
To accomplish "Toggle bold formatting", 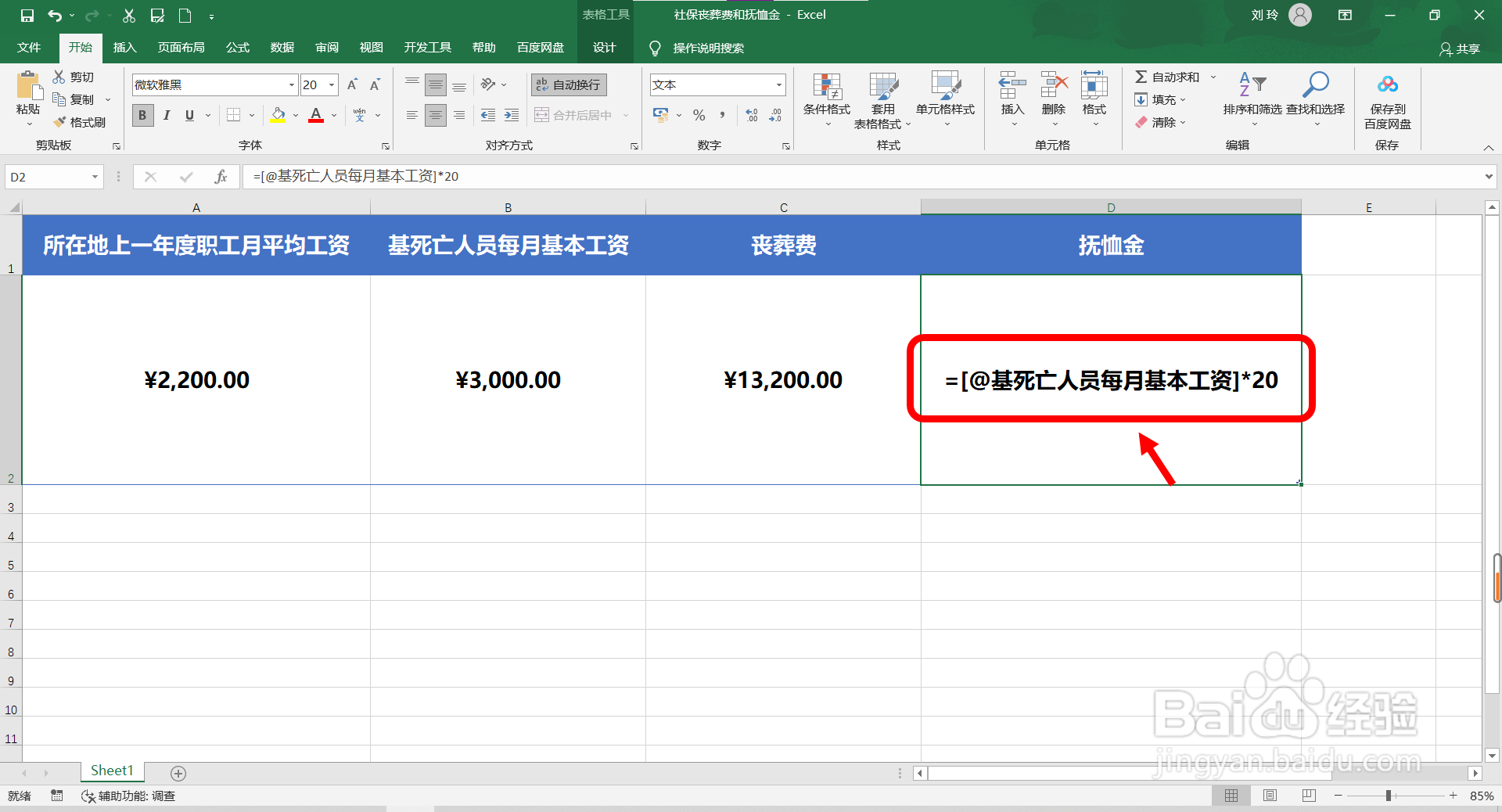I will tap(142, 115).
